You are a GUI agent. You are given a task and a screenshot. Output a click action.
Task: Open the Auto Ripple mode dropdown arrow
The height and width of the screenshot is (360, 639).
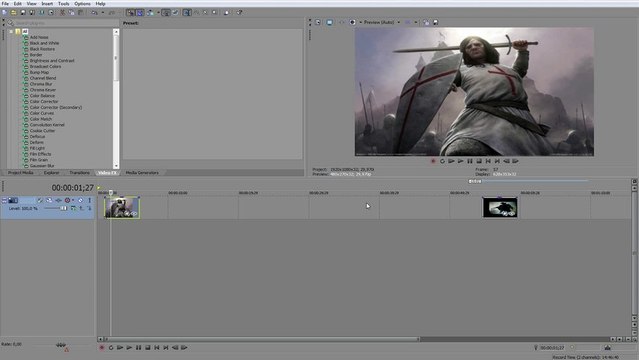pyautogui.click(x=158, y=13)
